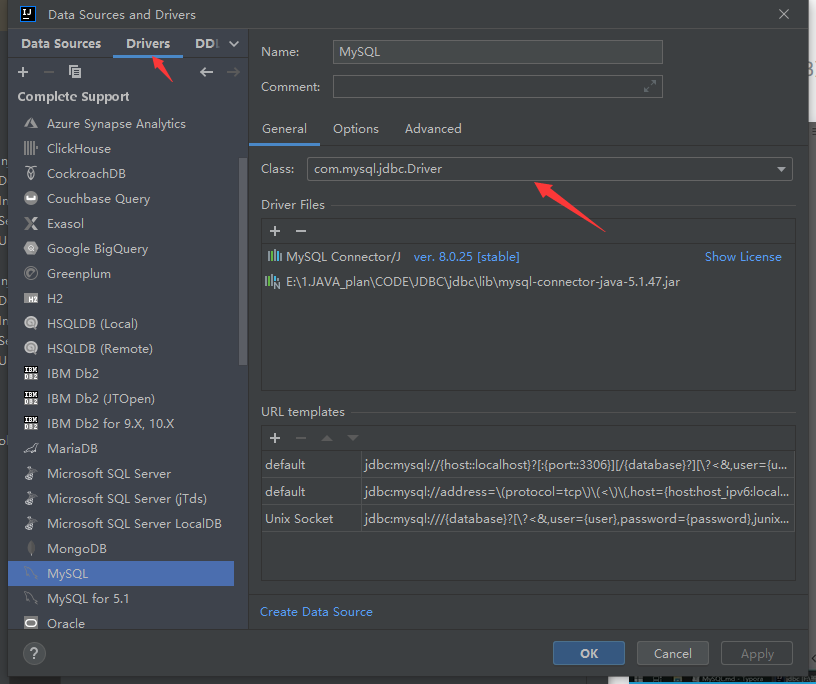Image resolution: width=816 pixels, height=684 pixels.
Task: Click the CockroachDB driver icon
Action: tap(31, 173)
